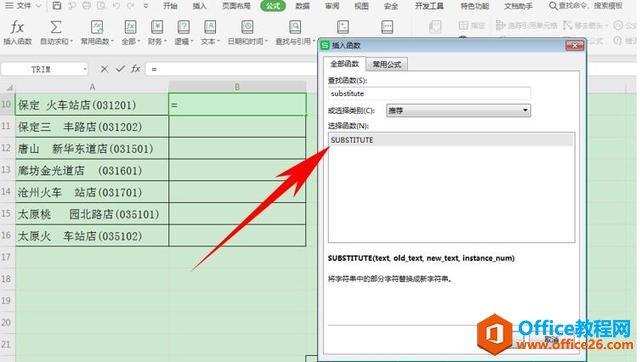
Task: Click the save icon in quick toolbar
Action: click(x=57, y=6)
